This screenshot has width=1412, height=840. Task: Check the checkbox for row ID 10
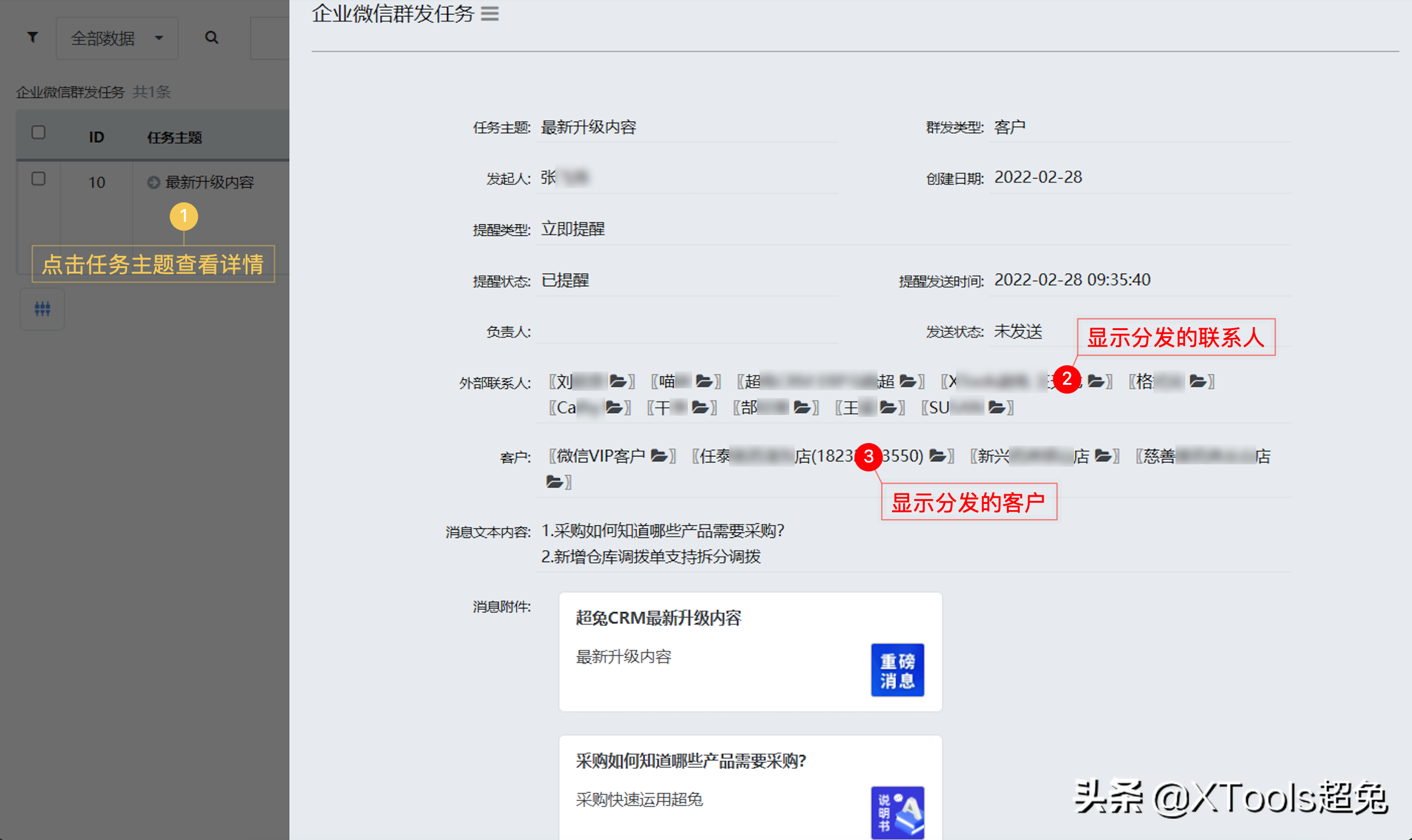point(38,179)
